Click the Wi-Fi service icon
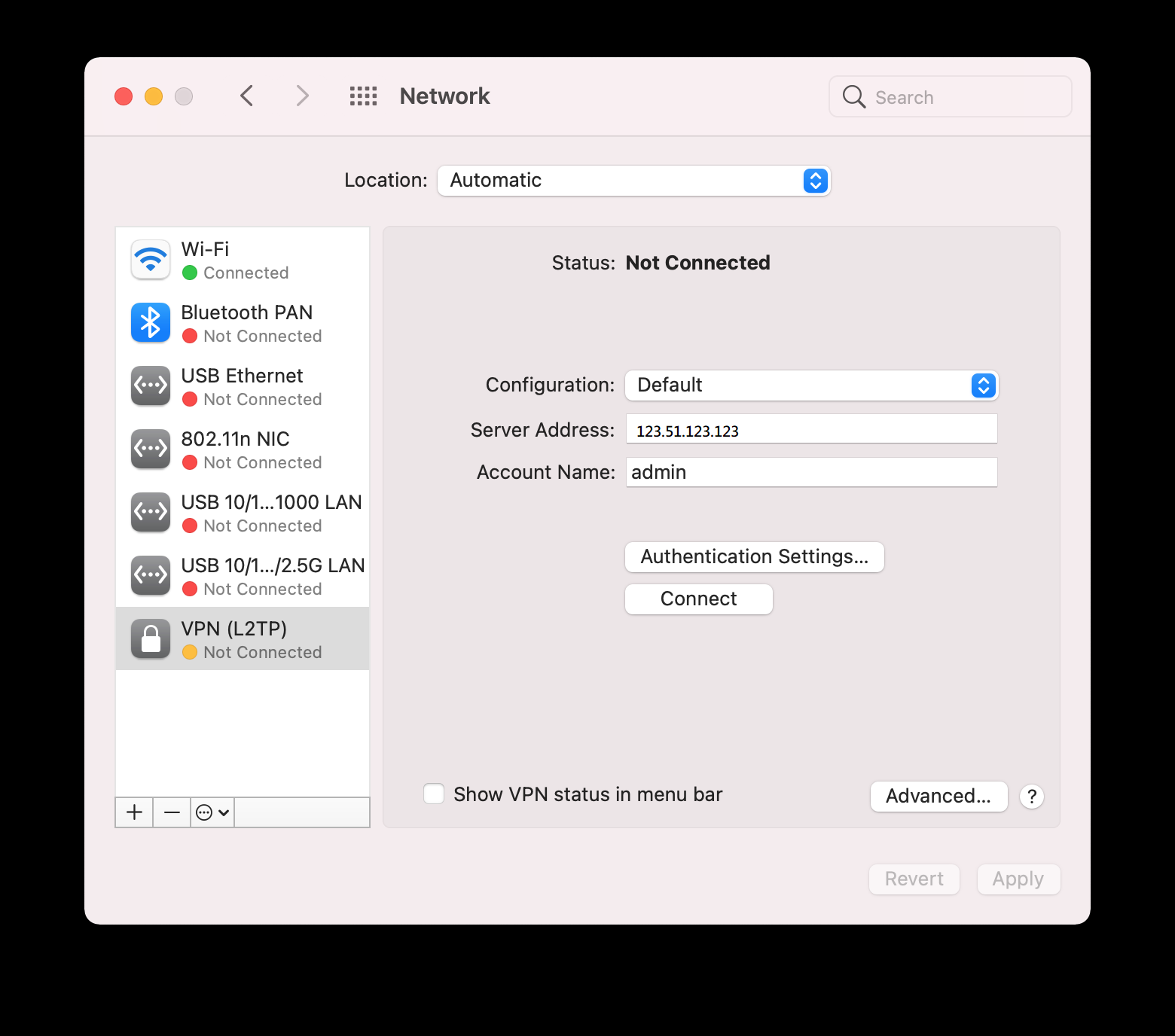This screenshot has height=1036, width=1175. pos(151,260)
